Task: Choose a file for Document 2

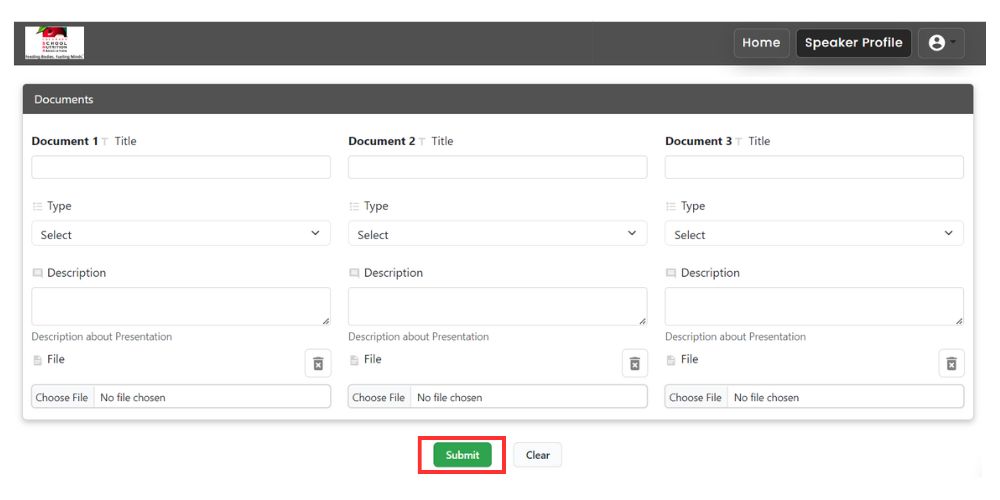Action: pos(378,397)
